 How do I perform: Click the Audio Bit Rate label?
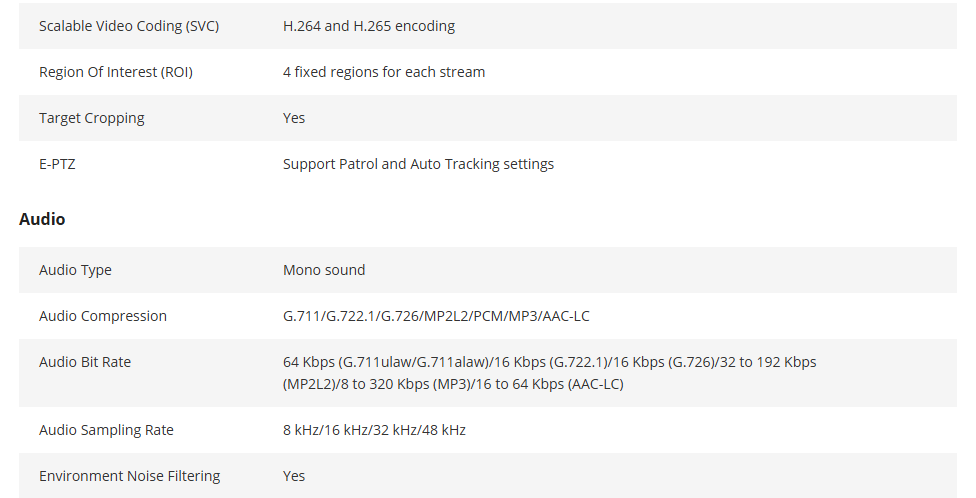coord(85,362)
